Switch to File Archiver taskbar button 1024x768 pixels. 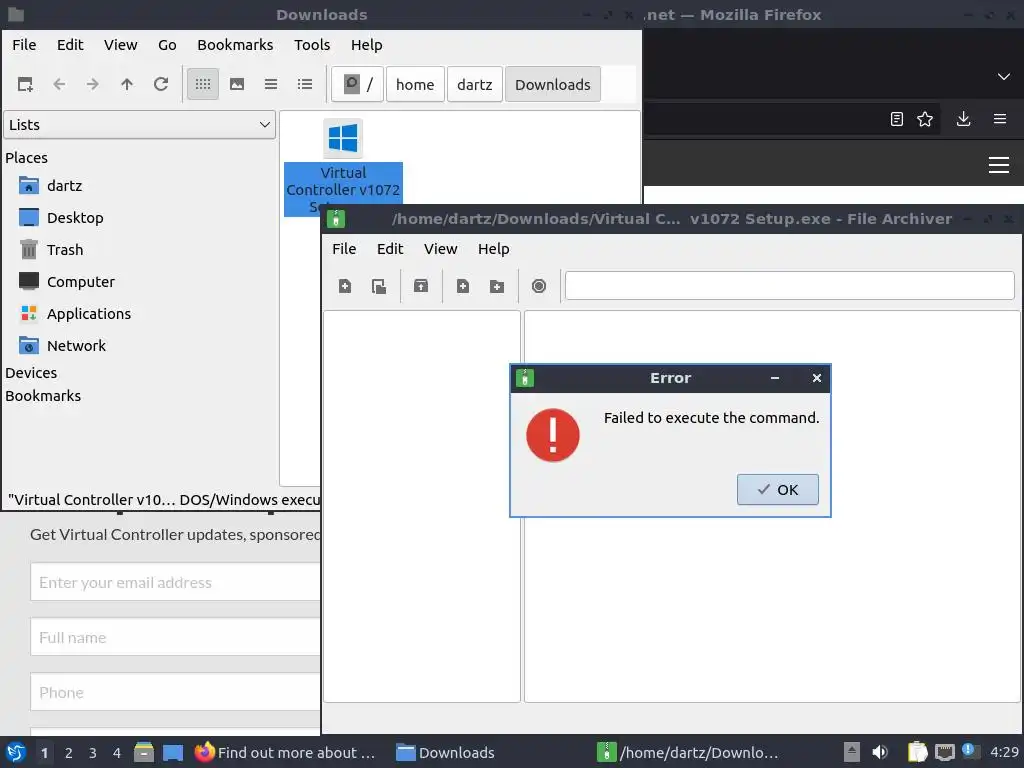(x=689, y=752)
